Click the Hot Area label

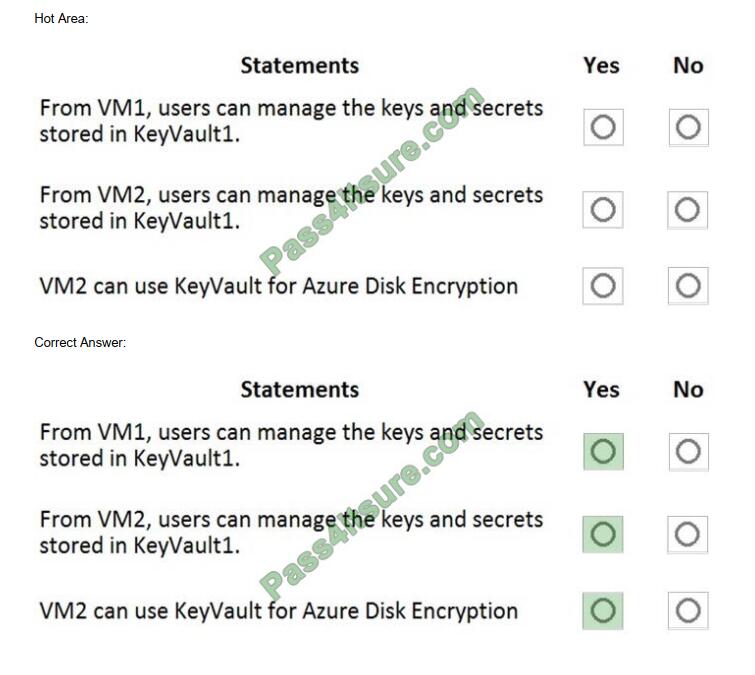point(61,18)
